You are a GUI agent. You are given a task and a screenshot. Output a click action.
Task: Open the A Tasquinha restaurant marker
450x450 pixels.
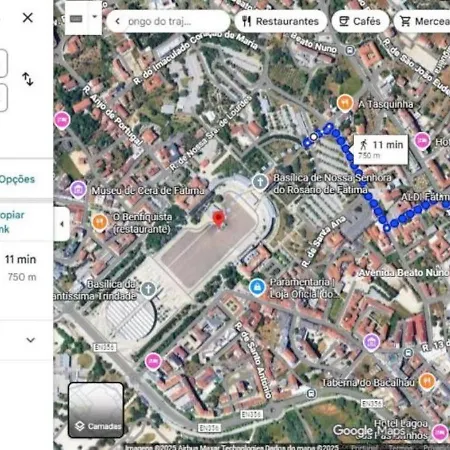pyautogui.click(x=345, y=103)
